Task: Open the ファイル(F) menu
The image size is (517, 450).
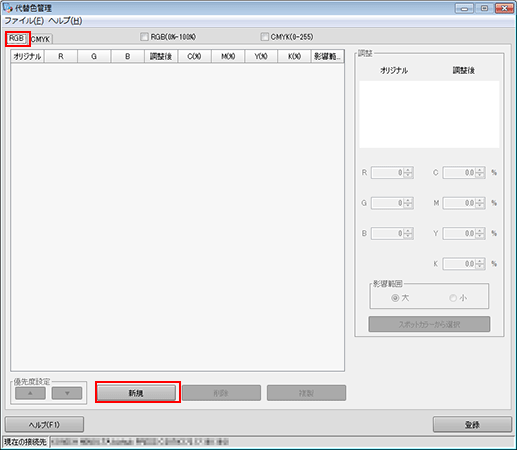Action: [x=24, y=21]
